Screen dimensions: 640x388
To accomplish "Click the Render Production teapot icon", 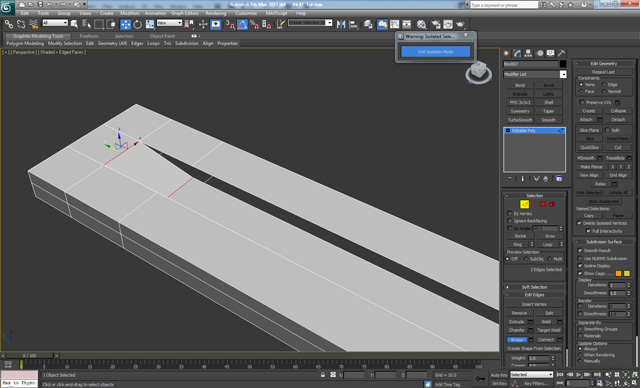I will [x=460, y=24].
